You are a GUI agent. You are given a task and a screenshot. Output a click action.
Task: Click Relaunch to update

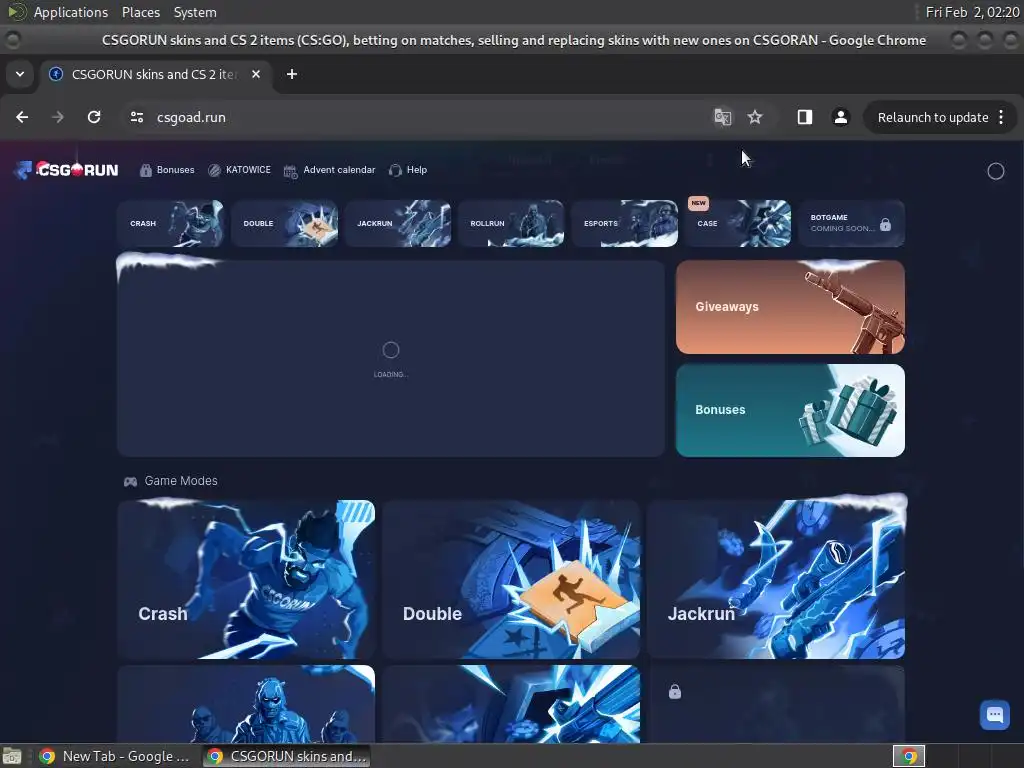coord(933,118)
